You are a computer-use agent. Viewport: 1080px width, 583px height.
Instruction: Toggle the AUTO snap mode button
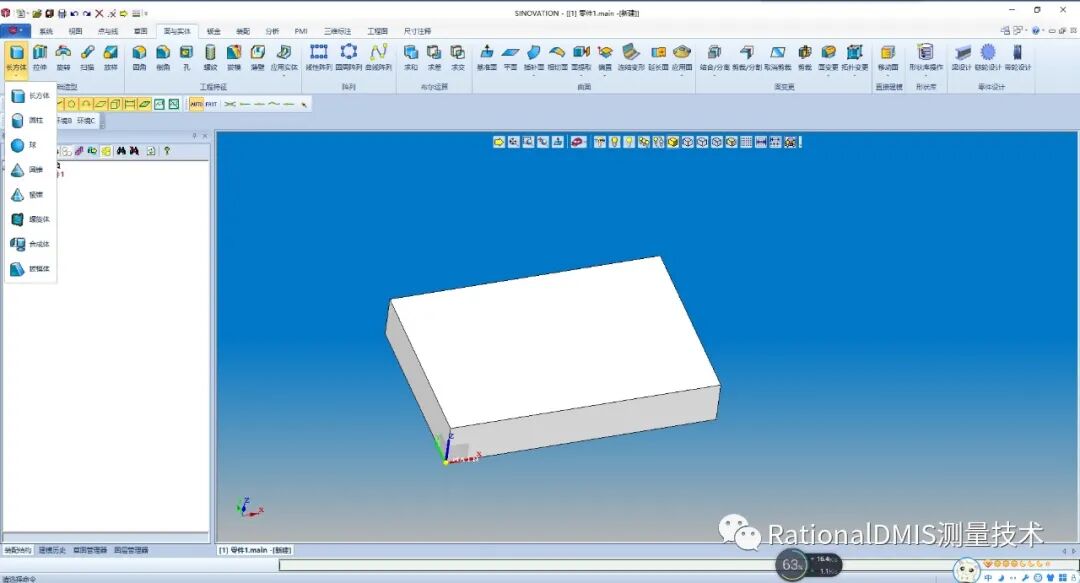[196, 104]
